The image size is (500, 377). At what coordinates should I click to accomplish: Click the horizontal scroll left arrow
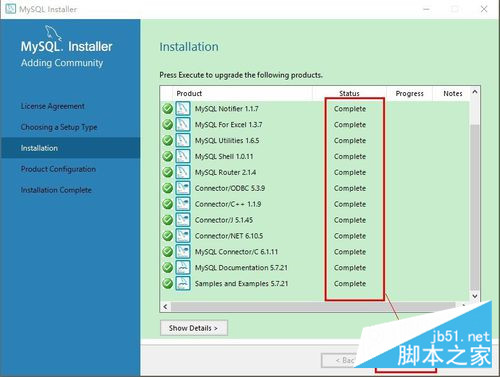[165, 306]
